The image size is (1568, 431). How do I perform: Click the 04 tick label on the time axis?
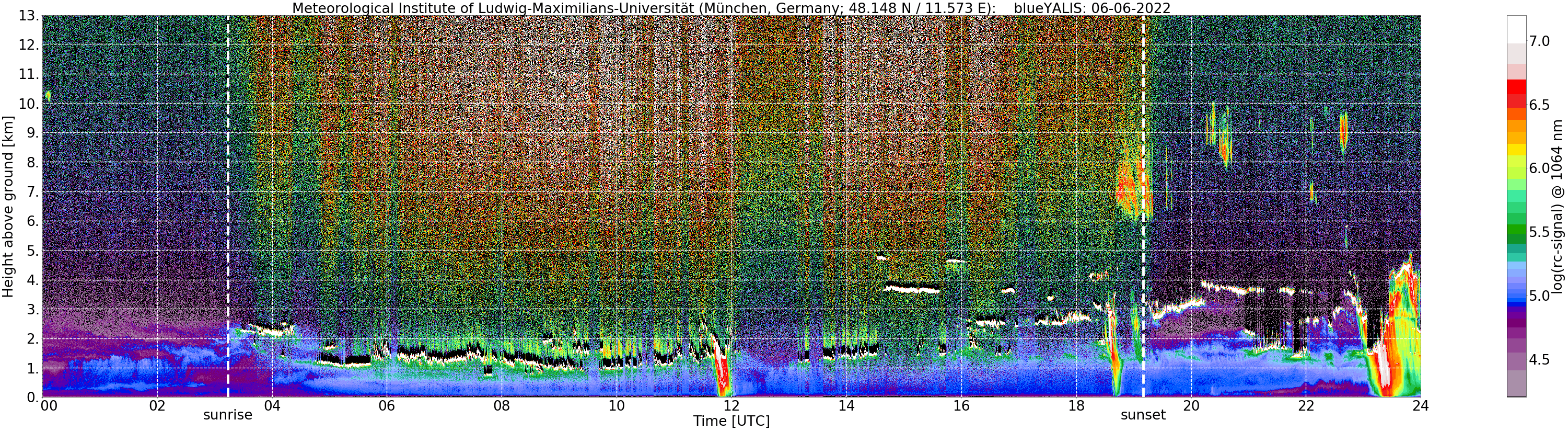pos(272,406)
